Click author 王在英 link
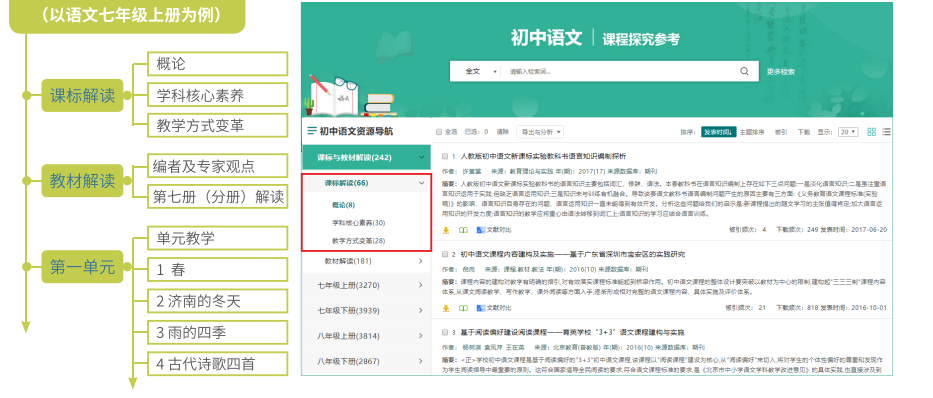Viewport: 933px width, 398px height. (514, 347)
